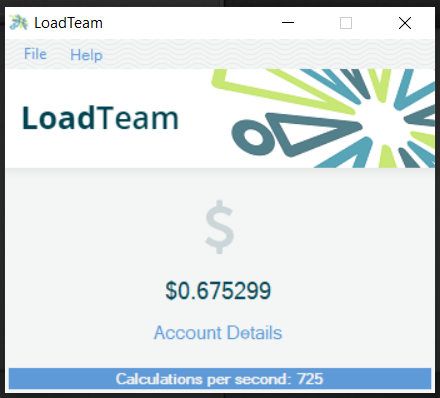Click the large dollar sign icon
The height and width of the screenshot is (398, 440).
pos(219,227)
